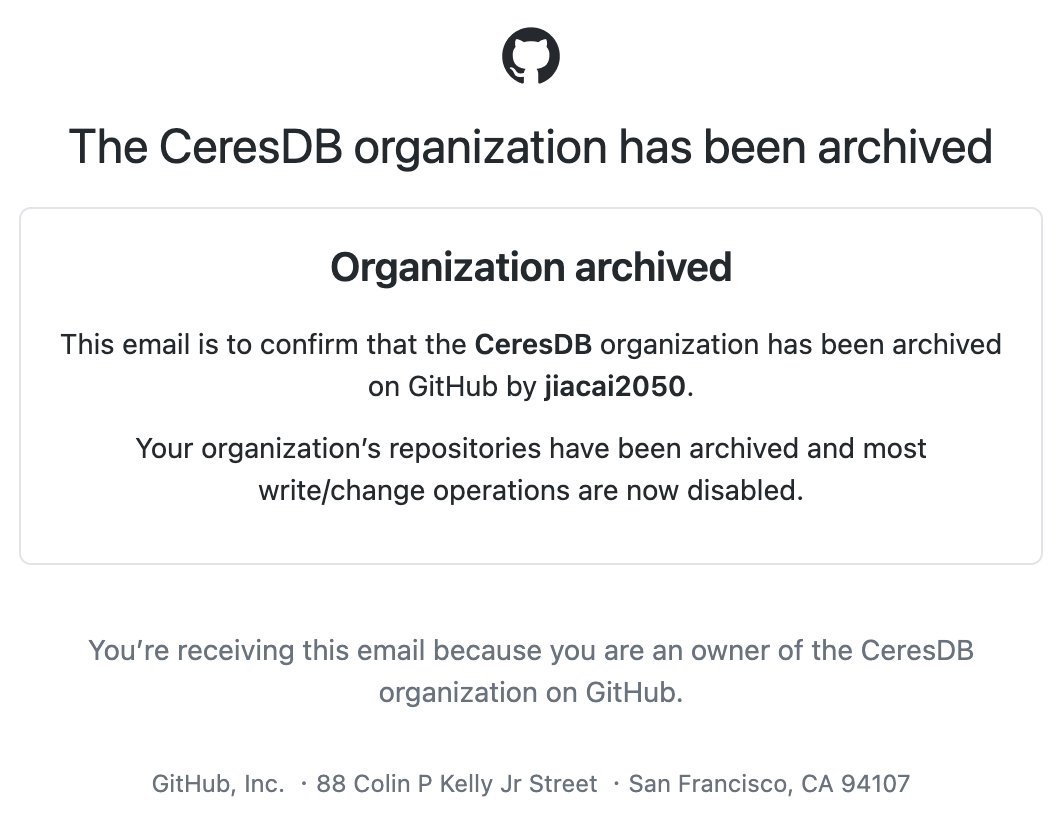Click CeresDB in the top headline
1060x836 pixels.
pos(250,146)
